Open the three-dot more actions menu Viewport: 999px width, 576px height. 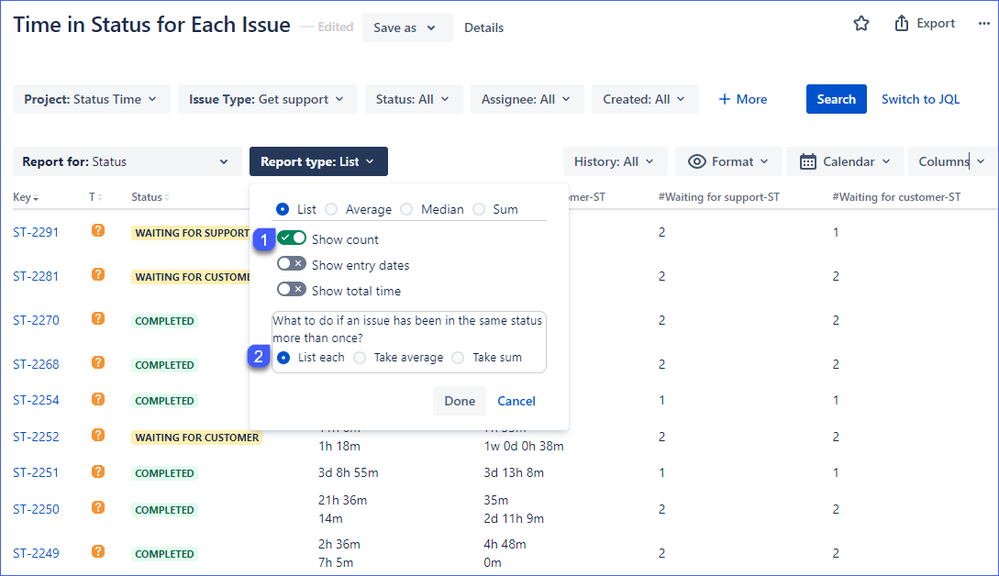984,24
